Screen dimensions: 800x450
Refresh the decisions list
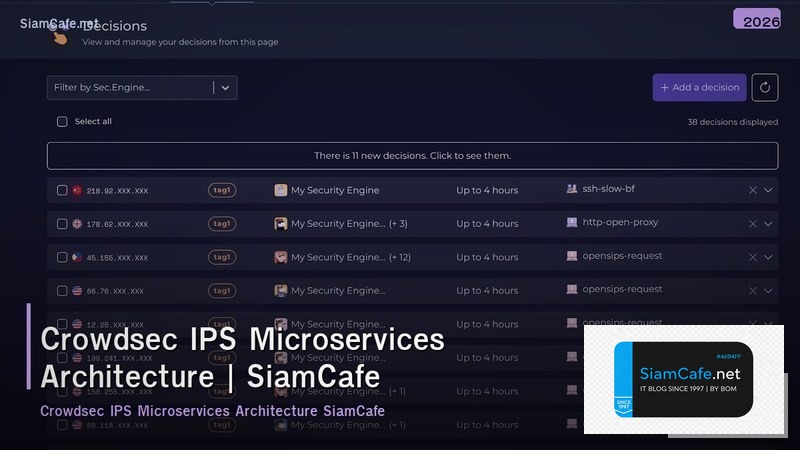764,87
